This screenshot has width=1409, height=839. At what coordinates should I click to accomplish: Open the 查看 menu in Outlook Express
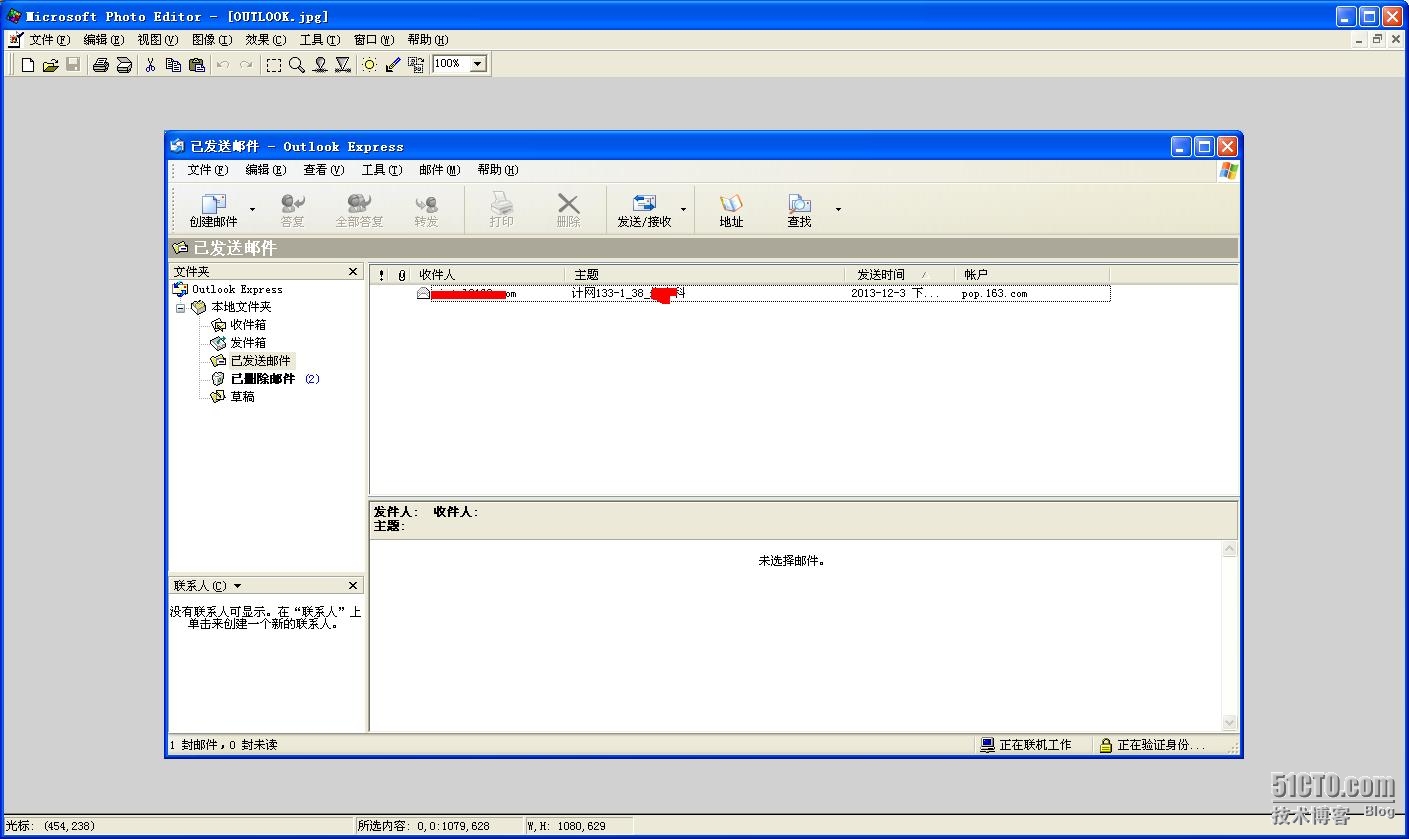point(323,170)
